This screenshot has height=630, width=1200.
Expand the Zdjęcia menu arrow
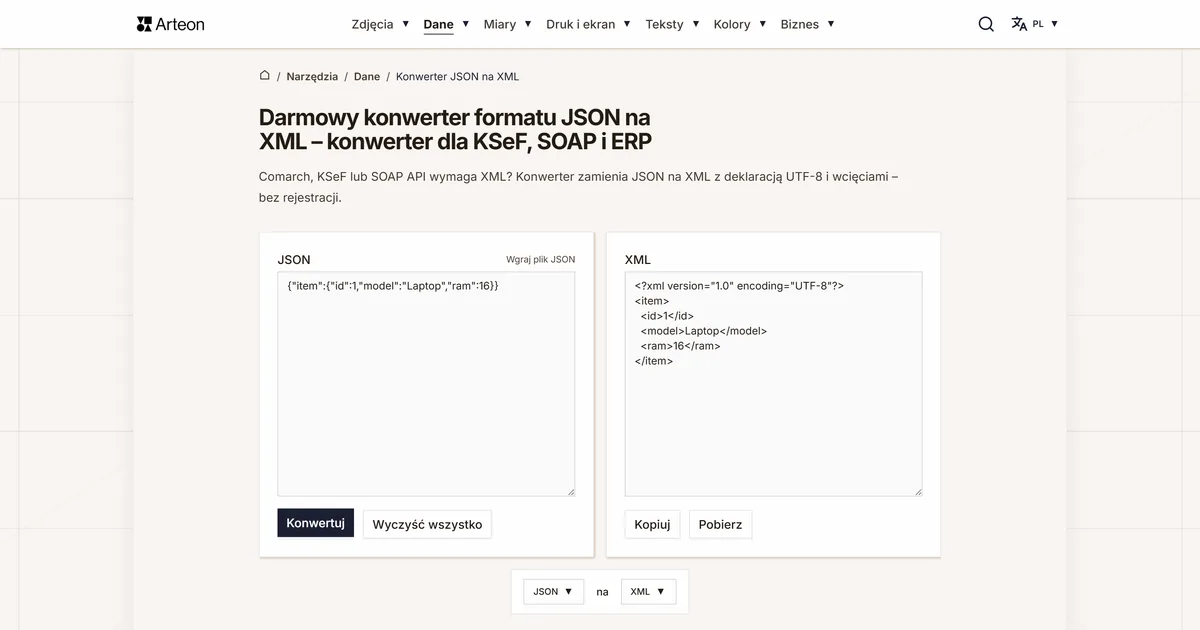click(x=406, y=23)
